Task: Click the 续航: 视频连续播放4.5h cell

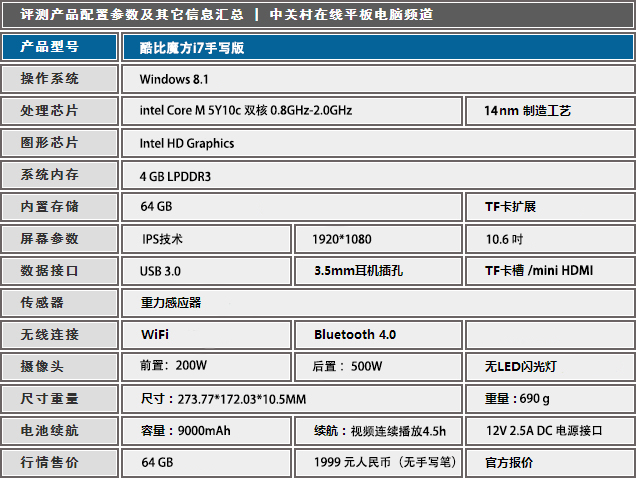Action: (378, 431)
